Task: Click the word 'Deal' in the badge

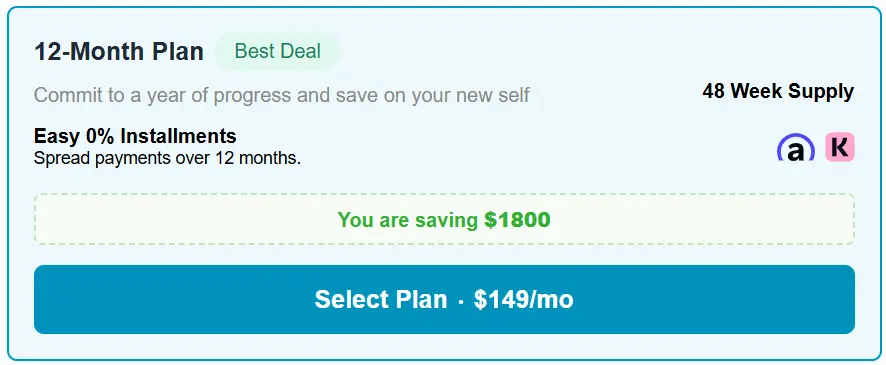Action: 299,51
